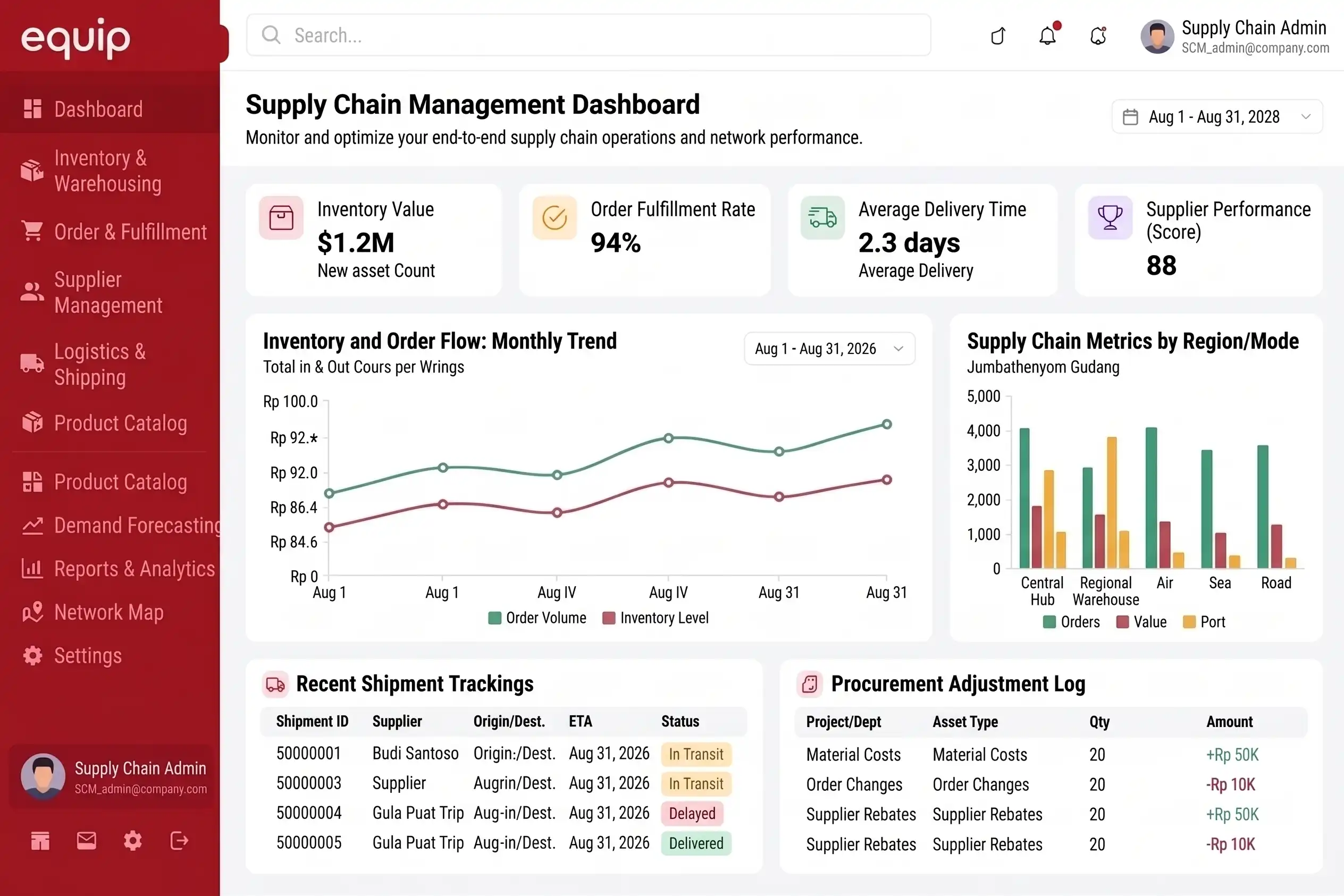
Task: Open the Aug 1 - Aug 31, 2028 date dropdown
Action: [x=1217, y=116]
